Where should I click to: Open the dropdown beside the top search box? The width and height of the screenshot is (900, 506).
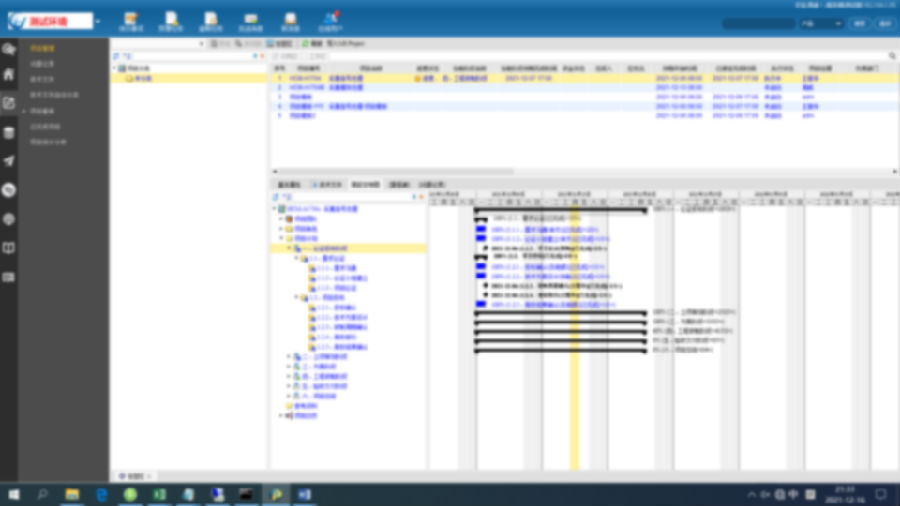[818, 23]
